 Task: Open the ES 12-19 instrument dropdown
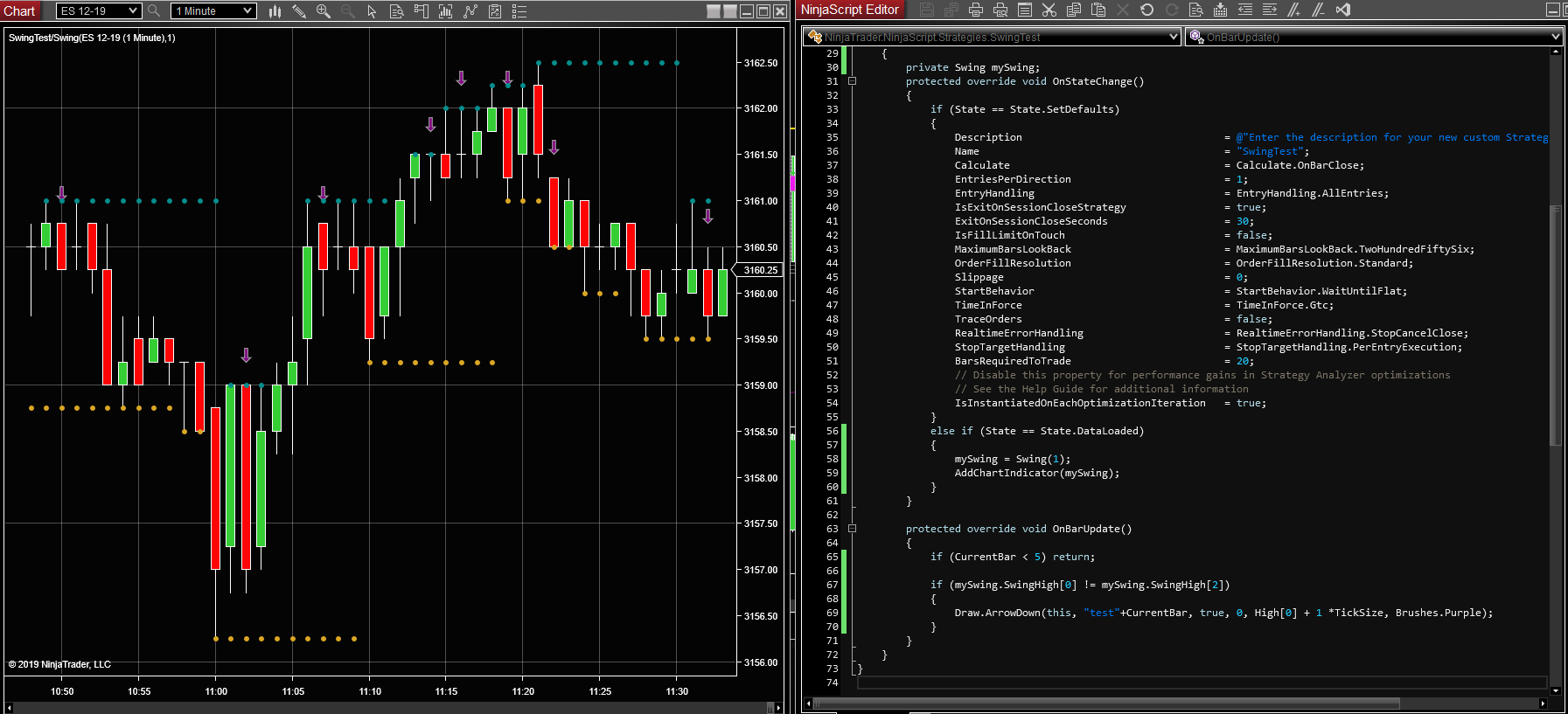[98, 10]
